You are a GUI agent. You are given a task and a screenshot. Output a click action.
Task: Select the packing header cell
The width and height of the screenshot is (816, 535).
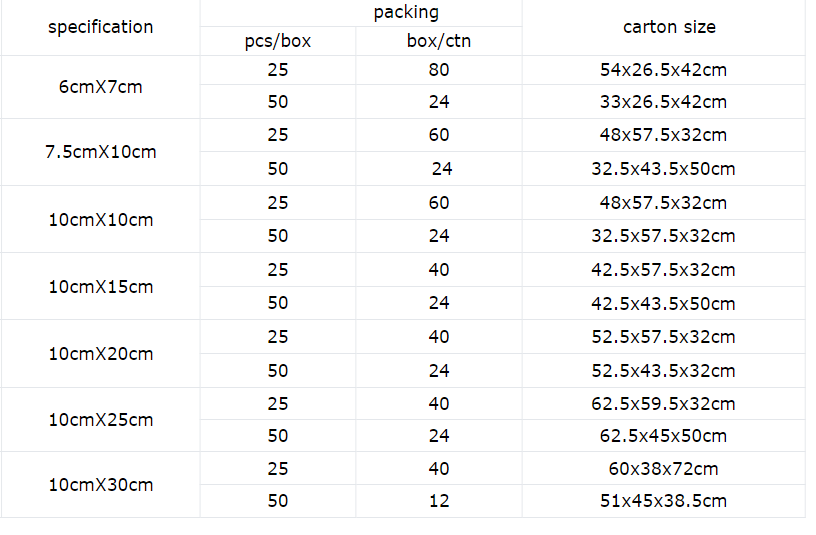(406, 13)
